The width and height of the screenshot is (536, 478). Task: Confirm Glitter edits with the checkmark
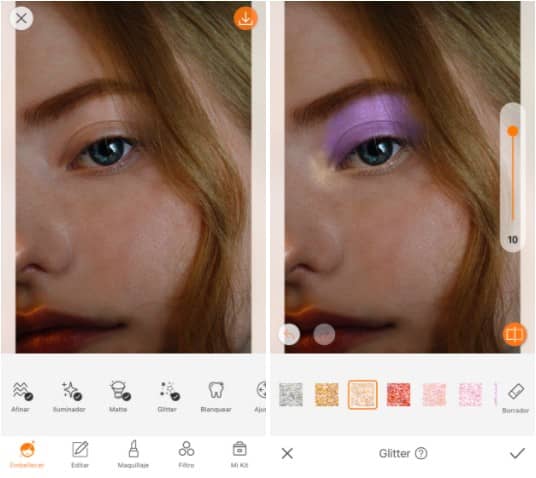(x=517, y=453)
